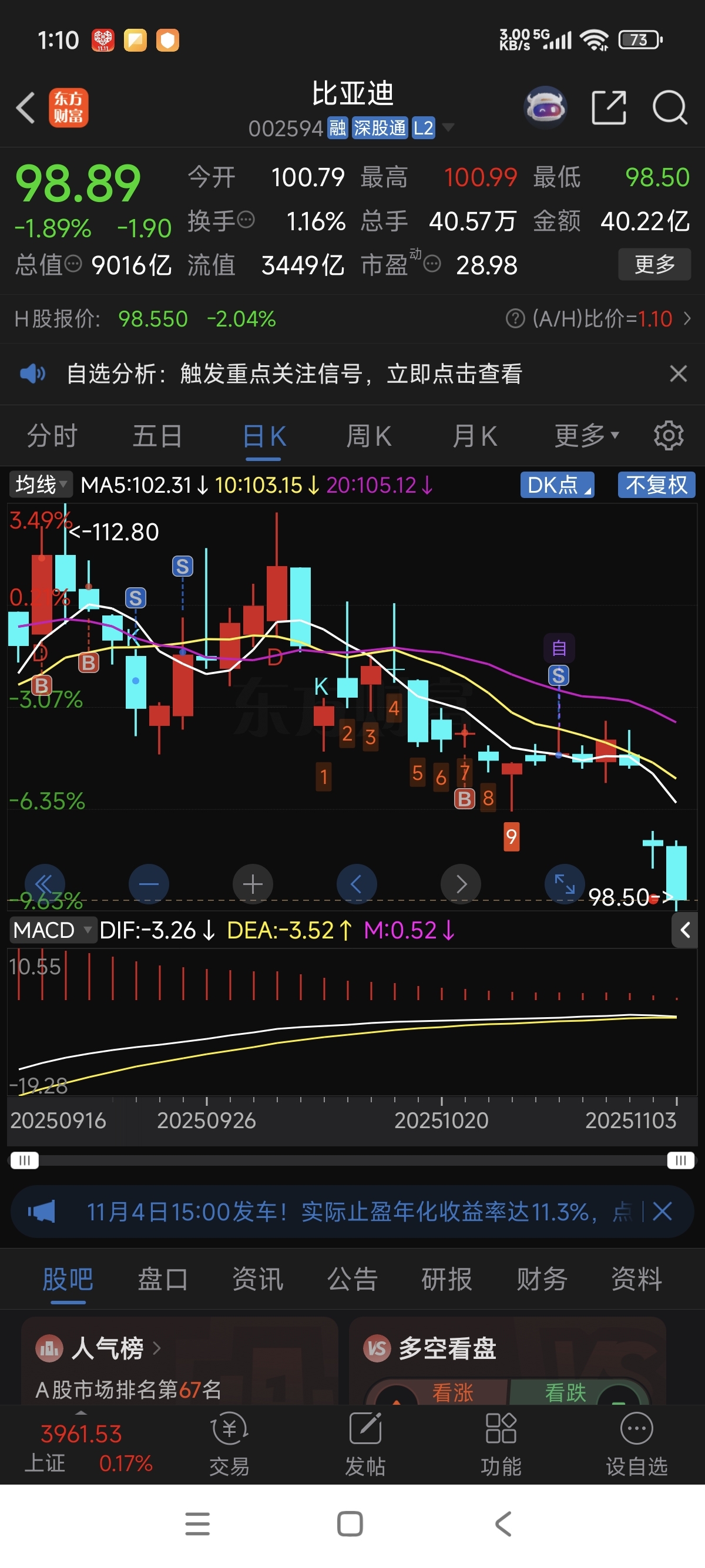Switch to 分时 chart tab
Viewport: 705px width, 1568px height.
tap(52, 435)
